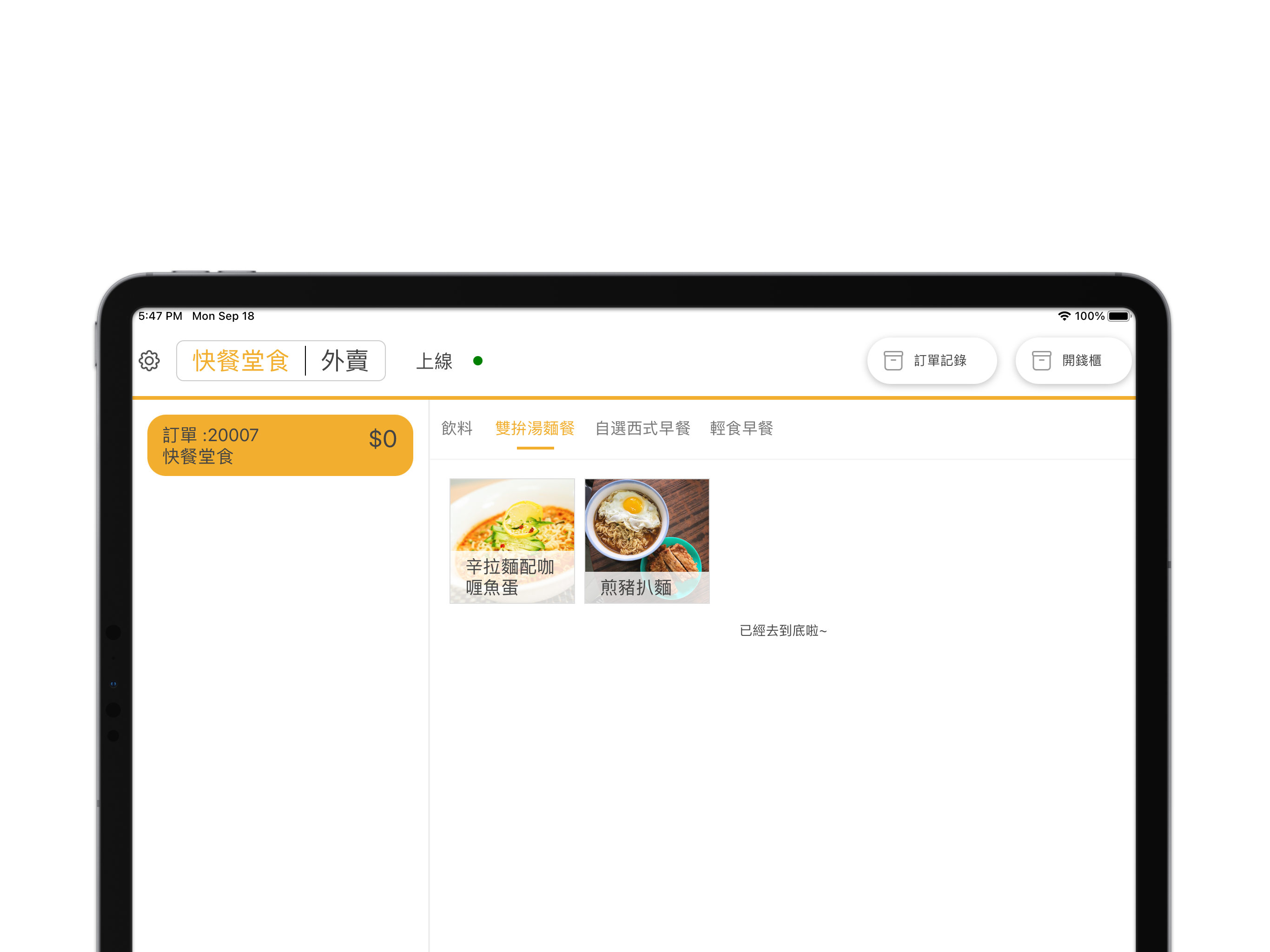Click the 已經去到底啦~ end-of-list text
The width and height of the screenshot is (1270, 952).
[x=782, y=630]
